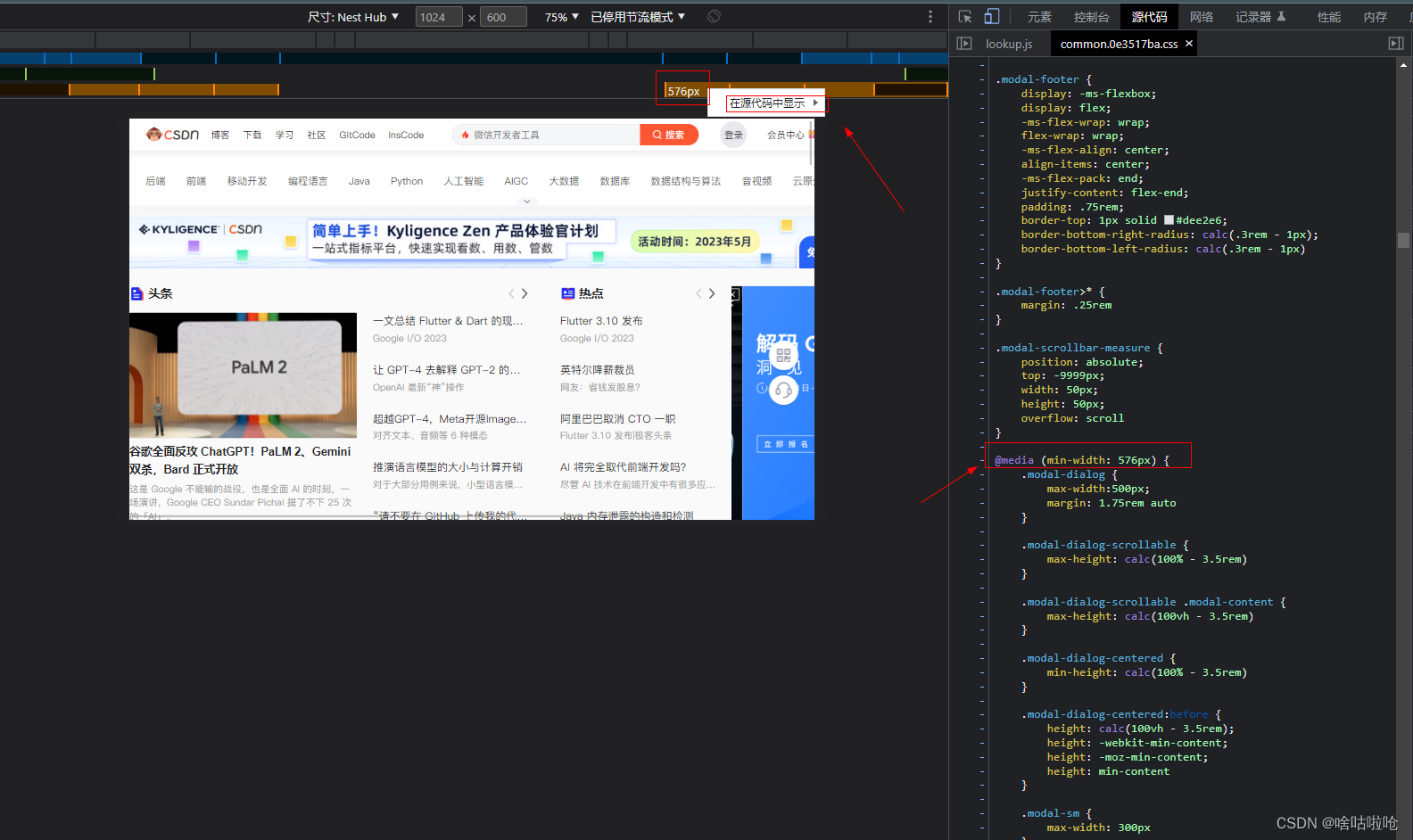The height and width of the screenshot is (840, 1413).
Task: Click the 立即报名 button
Action: click(x=786, y=444)
